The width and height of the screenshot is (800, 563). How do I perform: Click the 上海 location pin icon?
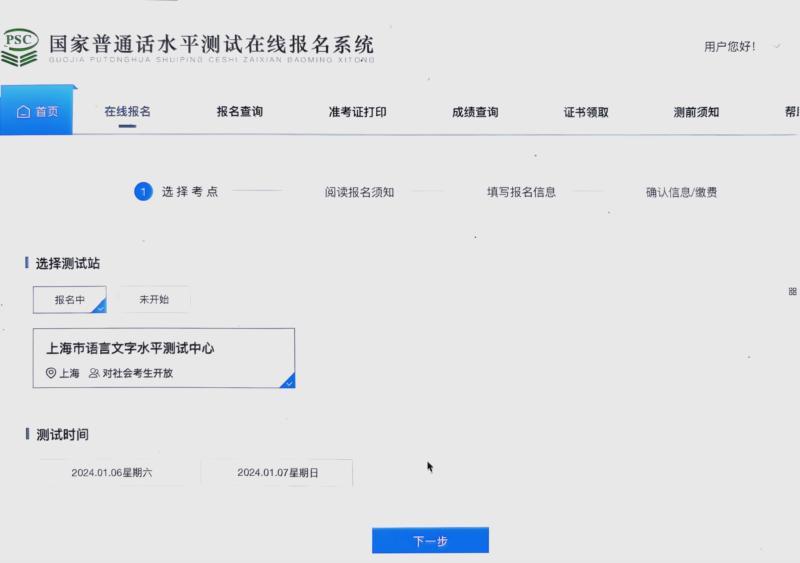tap(51, 373)
